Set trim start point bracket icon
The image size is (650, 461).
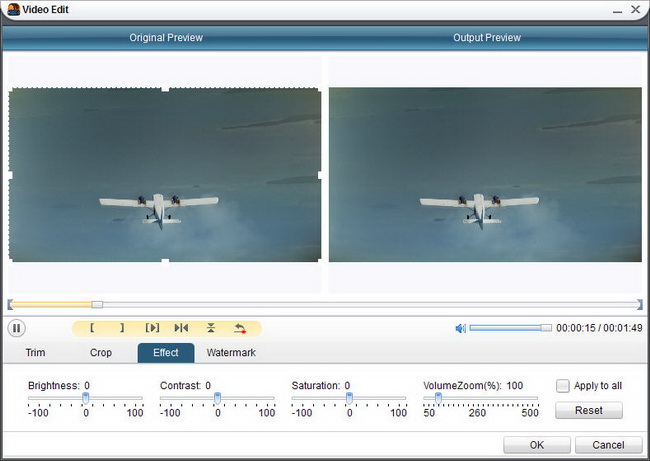point(92,328)
